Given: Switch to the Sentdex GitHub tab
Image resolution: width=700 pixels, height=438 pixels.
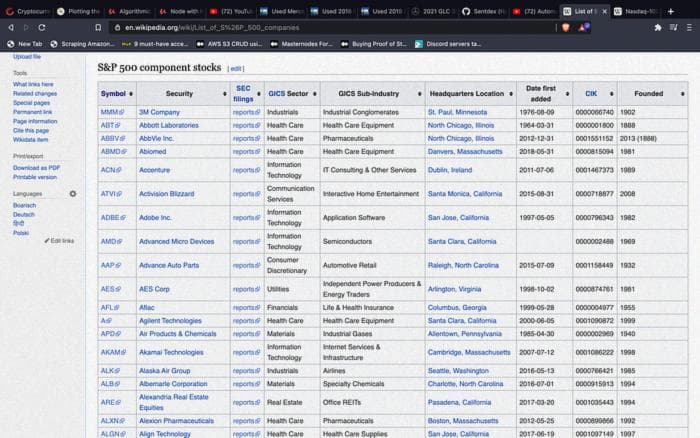Looking at the screenshot, I should tap(484, 12).
